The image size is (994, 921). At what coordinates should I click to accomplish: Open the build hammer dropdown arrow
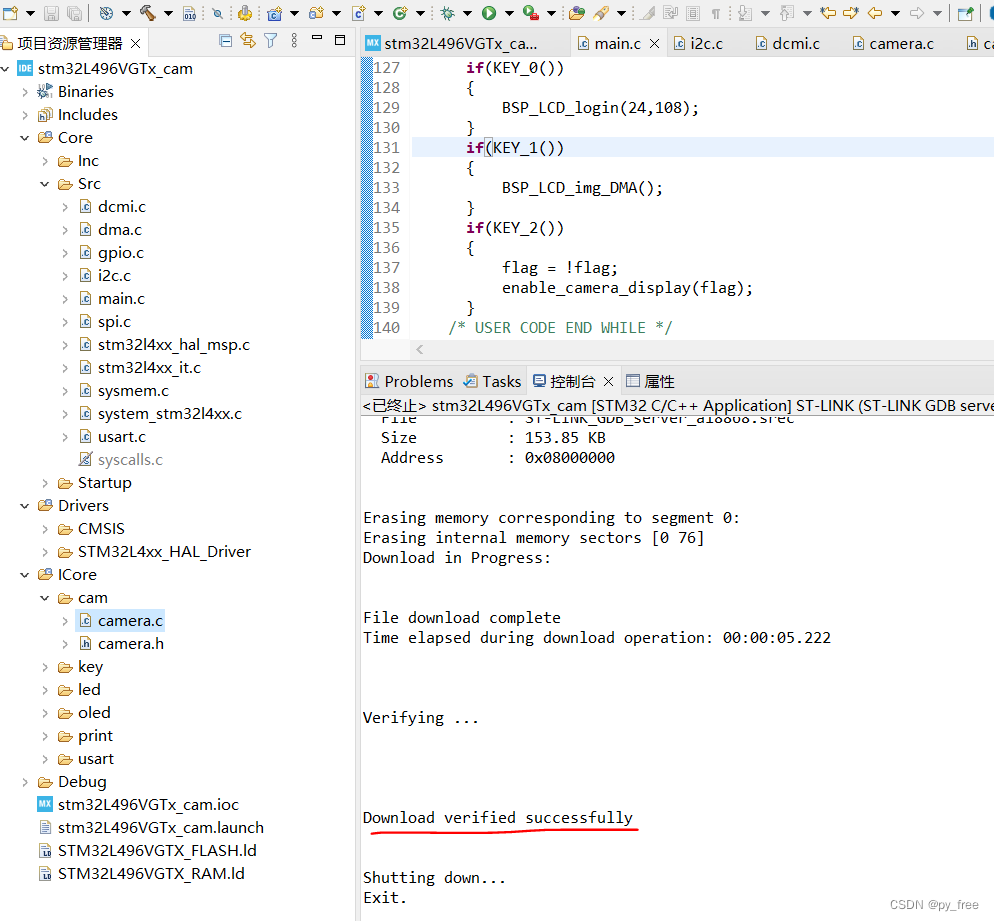pos(167,13)
